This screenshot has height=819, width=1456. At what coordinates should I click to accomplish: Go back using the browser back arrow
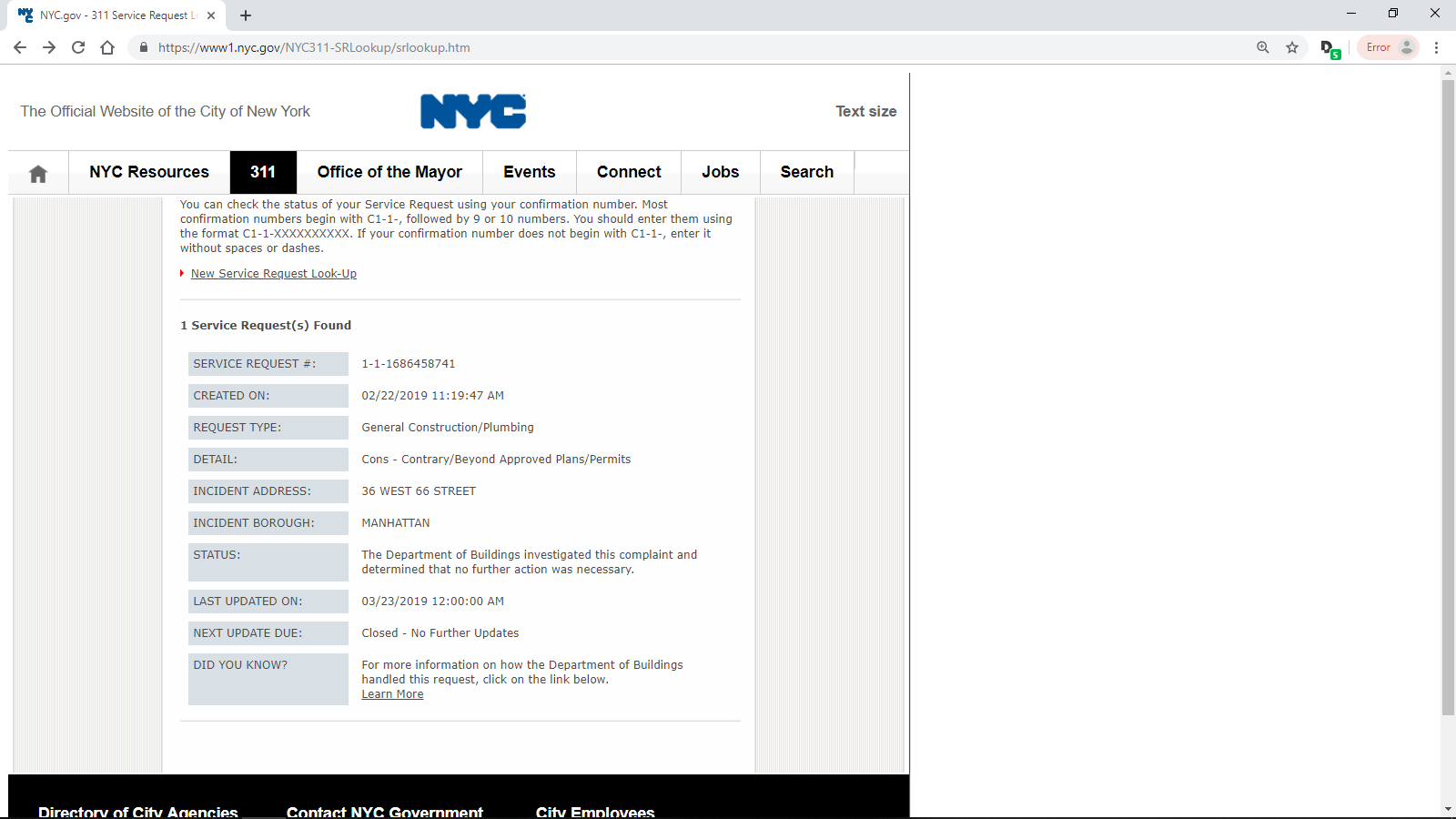point(20,47)
